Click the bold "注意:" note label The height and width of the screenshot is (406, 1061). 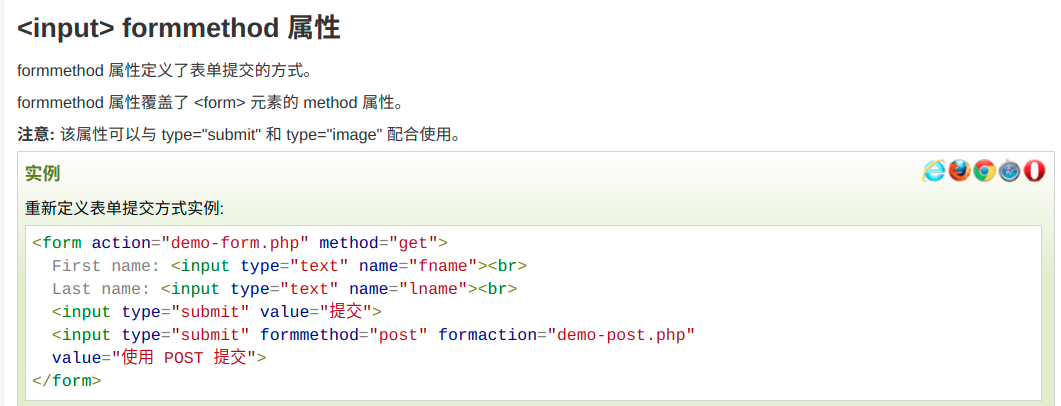pyautogui.click(x=36, y=135)
